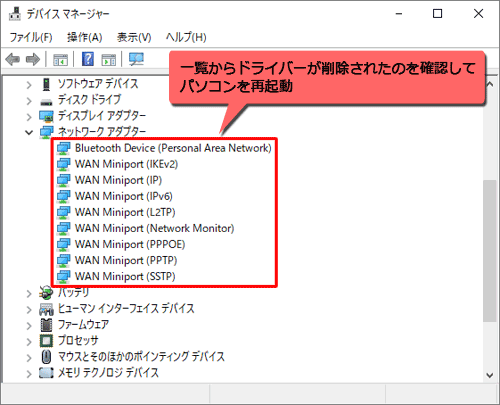Expand the ディスク ドライブ node
Image resolution: width=500 pixels, height=405 pixels.
29,101
